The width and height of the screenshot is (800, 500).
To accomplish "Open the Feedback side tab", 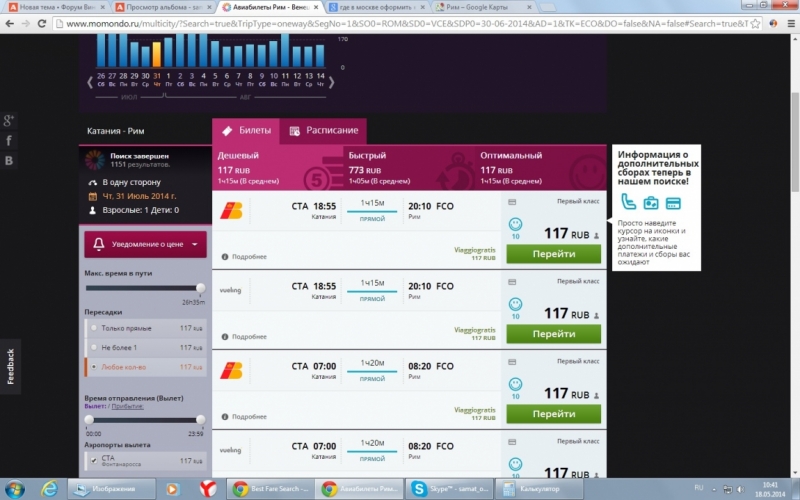I will coord(10,367).
